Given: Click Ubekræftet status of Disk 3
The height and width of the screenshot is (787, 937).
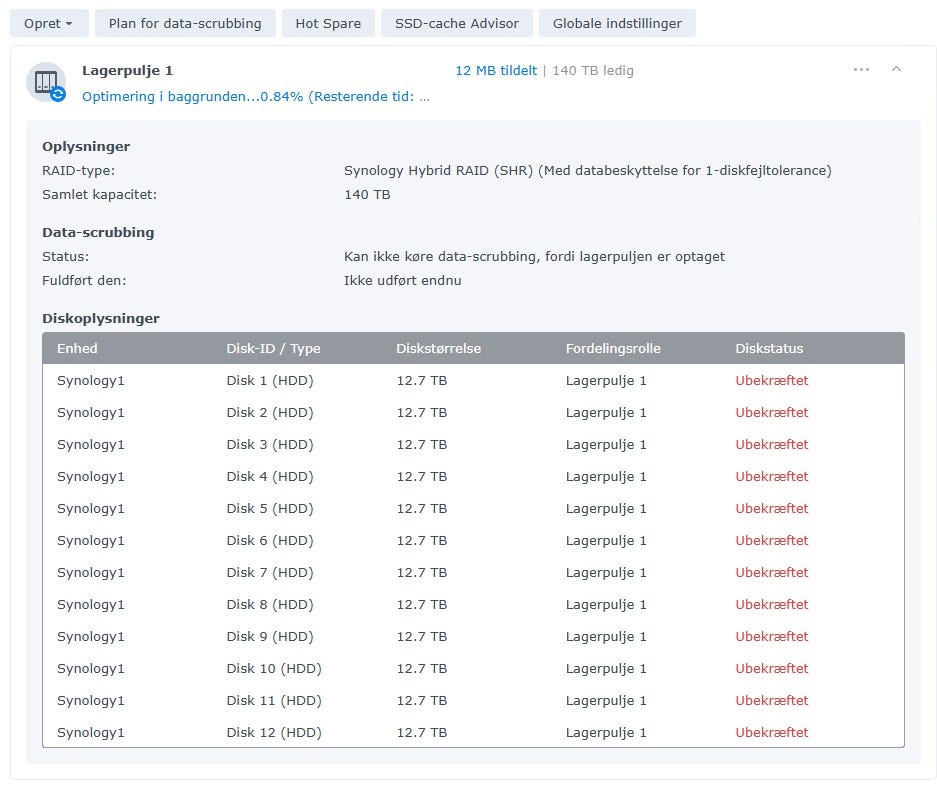Looking at the screenshot, I should pos(771,445).
